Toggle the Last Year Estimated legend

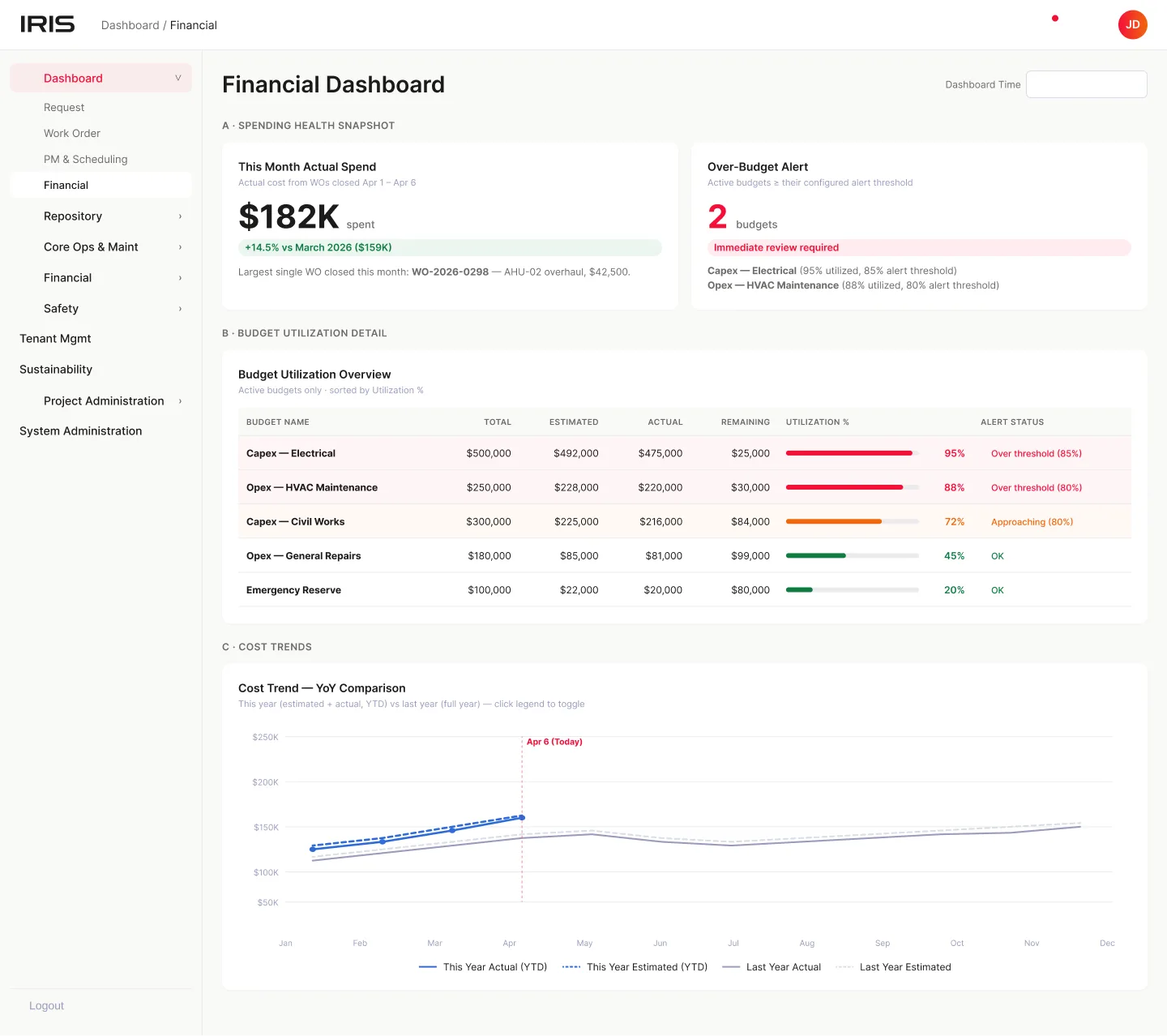click(893, 966)
